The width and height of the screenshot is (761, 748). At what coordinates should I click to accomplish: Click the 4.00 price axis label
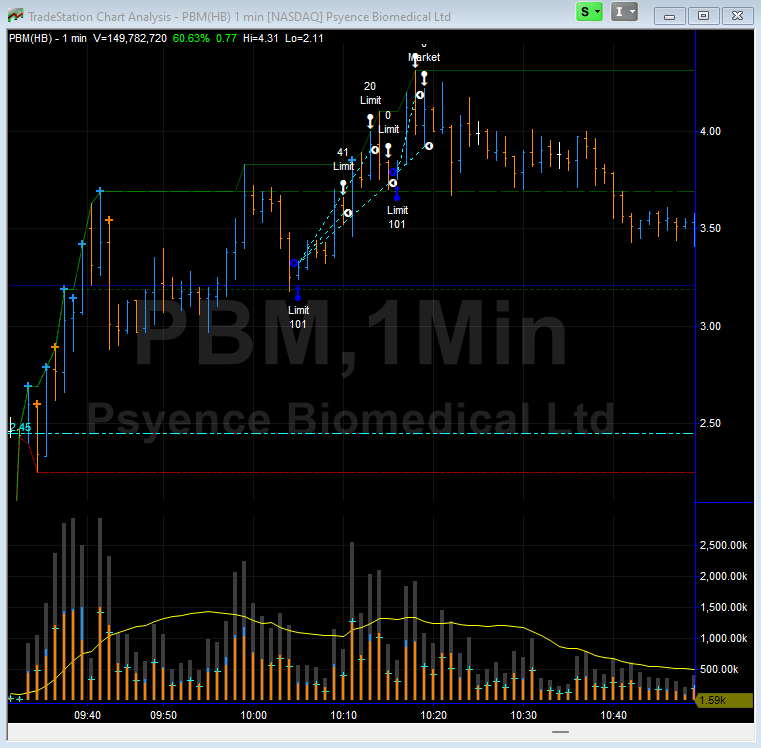tap(710, 131)
